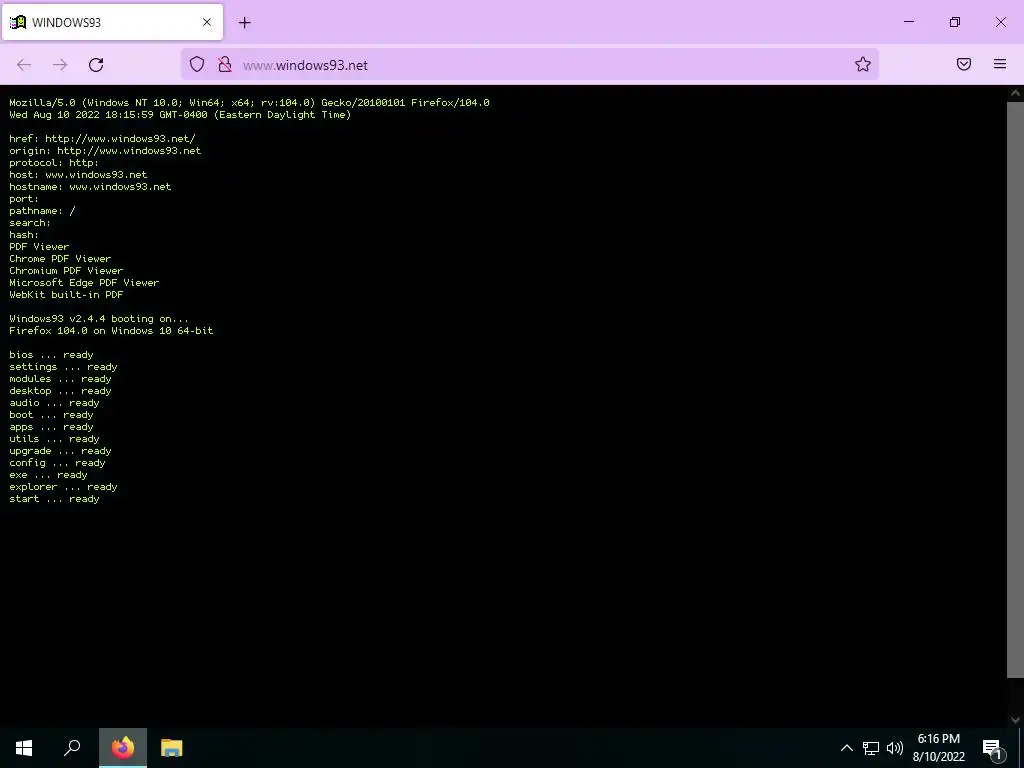Open the Windows Start menu

tap(24, 748)
